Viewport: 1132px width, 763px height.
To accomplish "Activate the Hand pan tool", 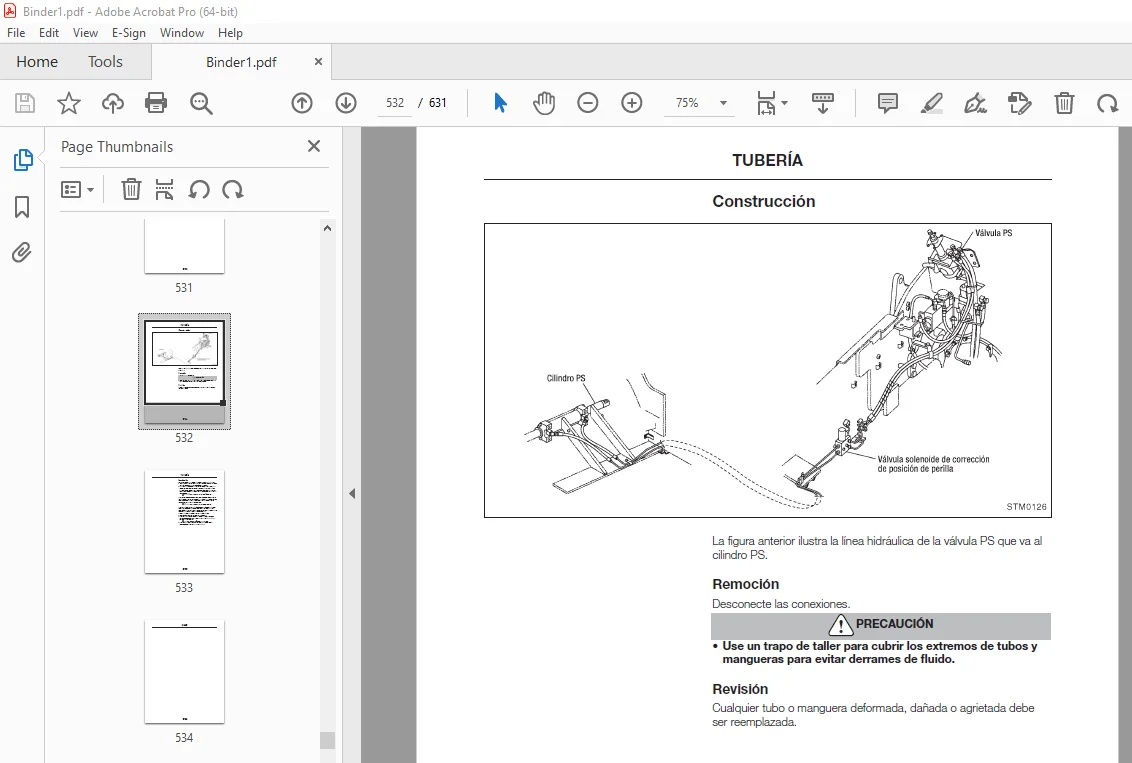I will click(x=544, y=103).
